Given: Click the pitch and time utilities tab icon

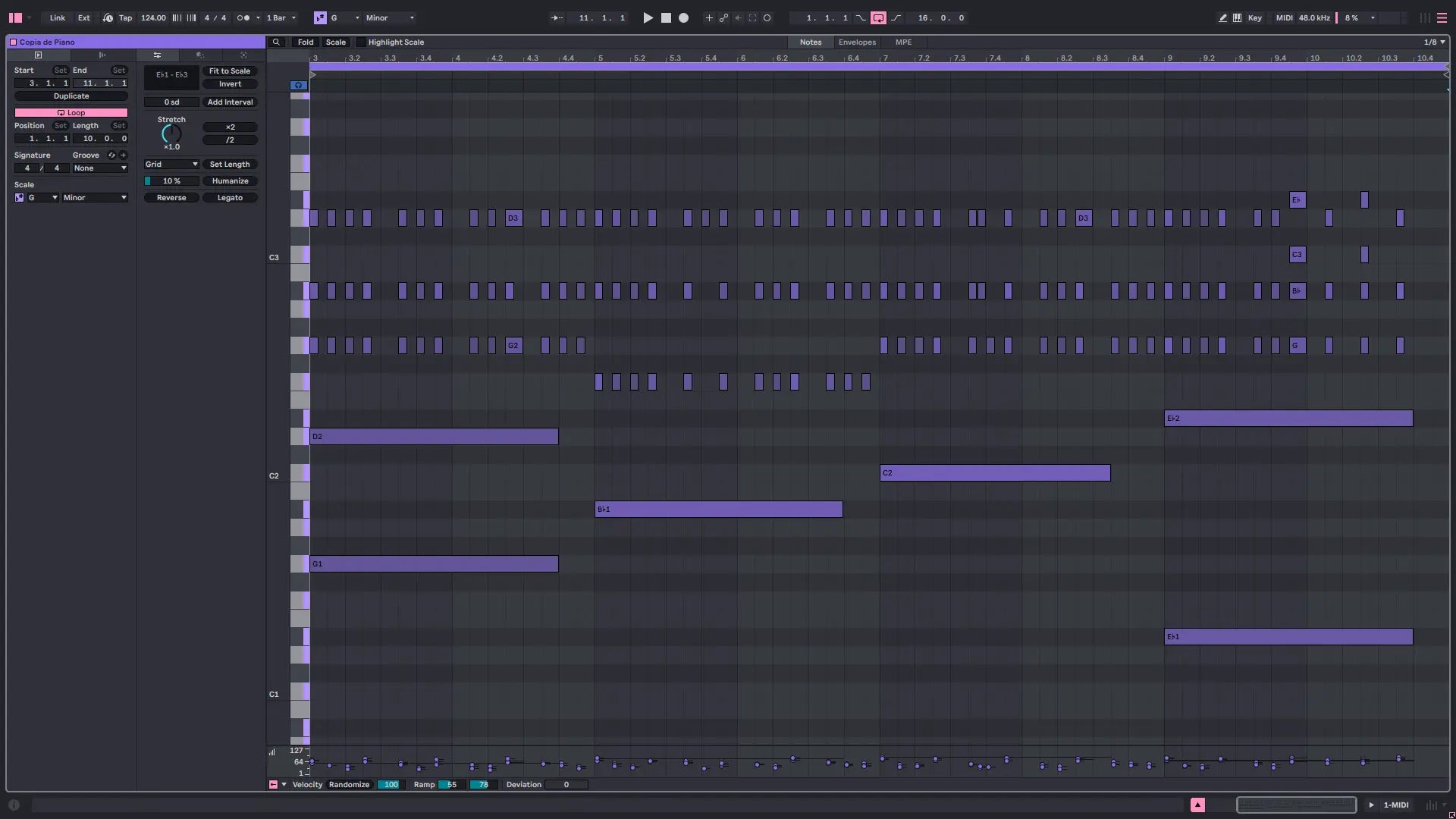Looking at the screenshot, I should [157, 55].
